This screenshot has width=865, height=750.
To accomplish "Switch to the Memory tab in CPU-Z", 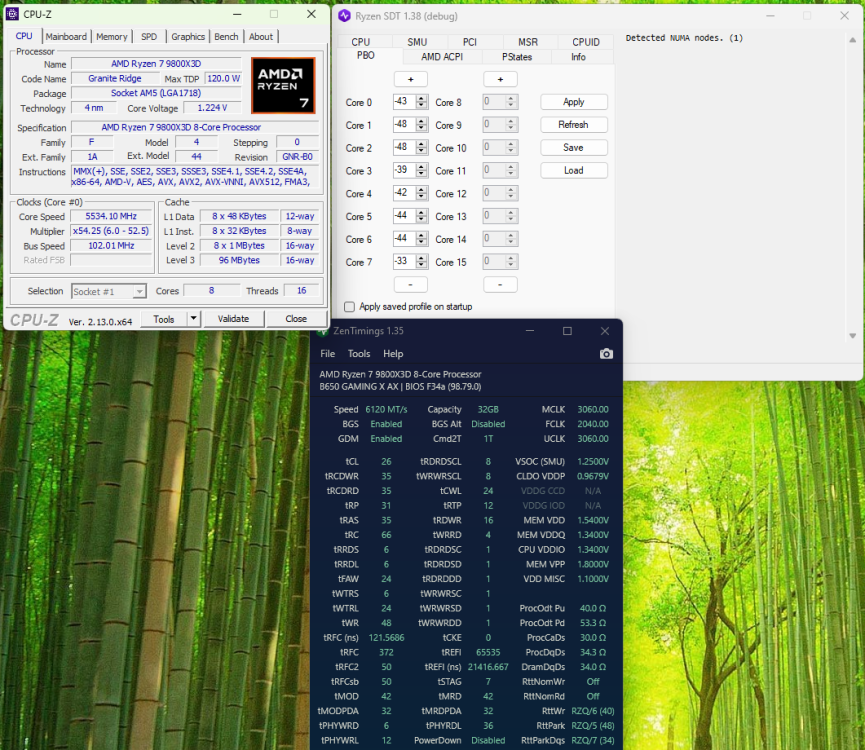I will coord(111,36).
